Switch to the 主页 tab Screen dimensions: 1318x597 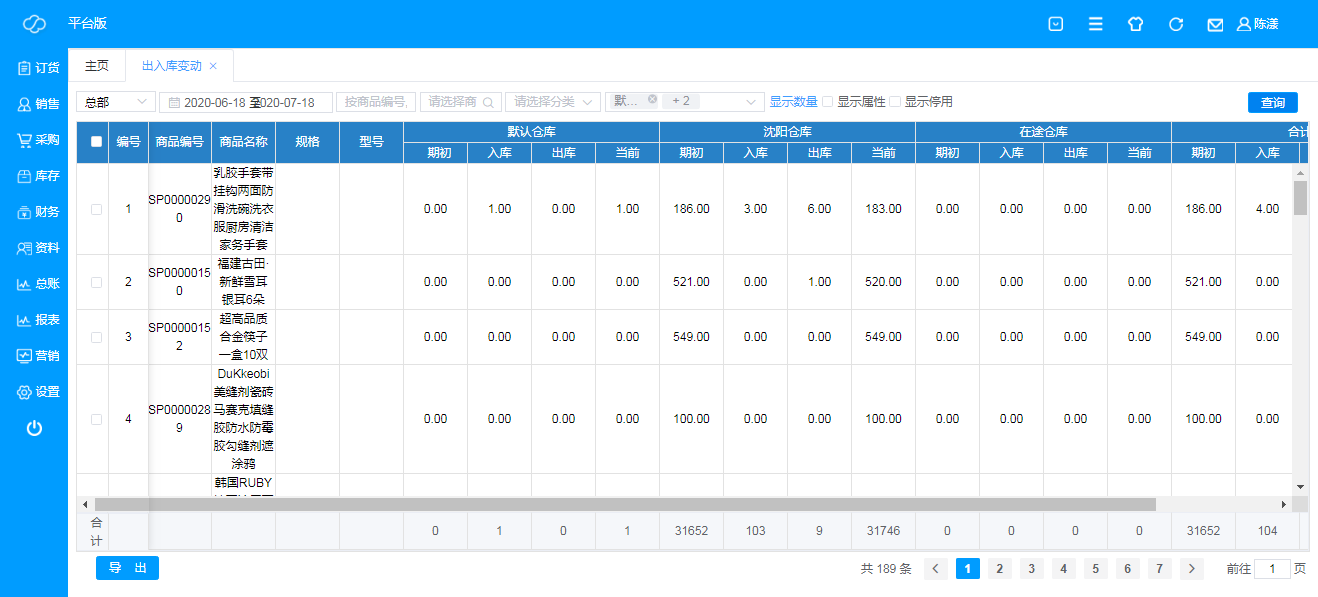[x=97, y=66]
